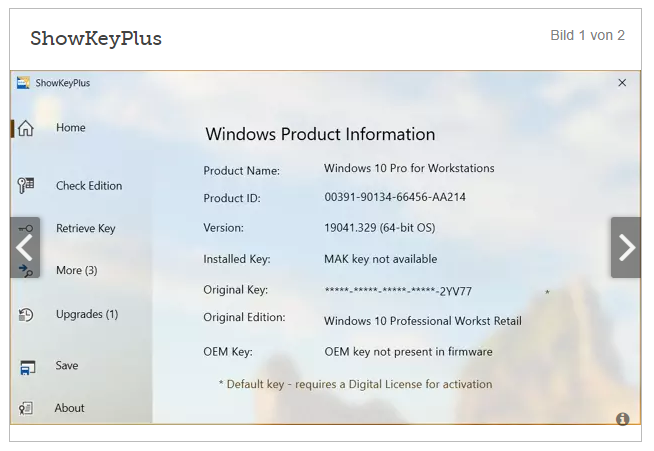Go to the previous image with left arrow

click(25, 247)
